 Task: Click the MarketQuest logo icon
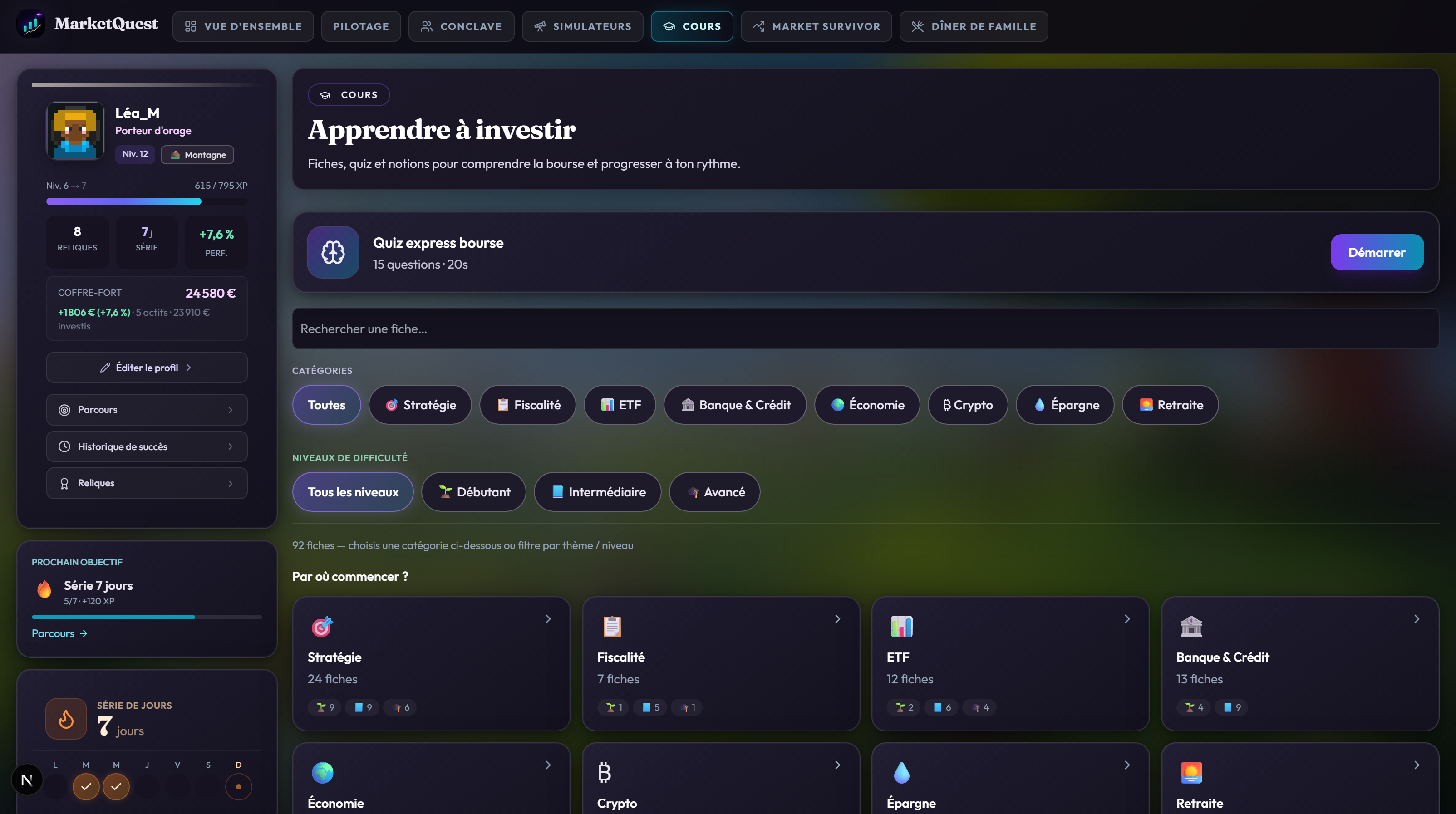(x=31, y=25)
